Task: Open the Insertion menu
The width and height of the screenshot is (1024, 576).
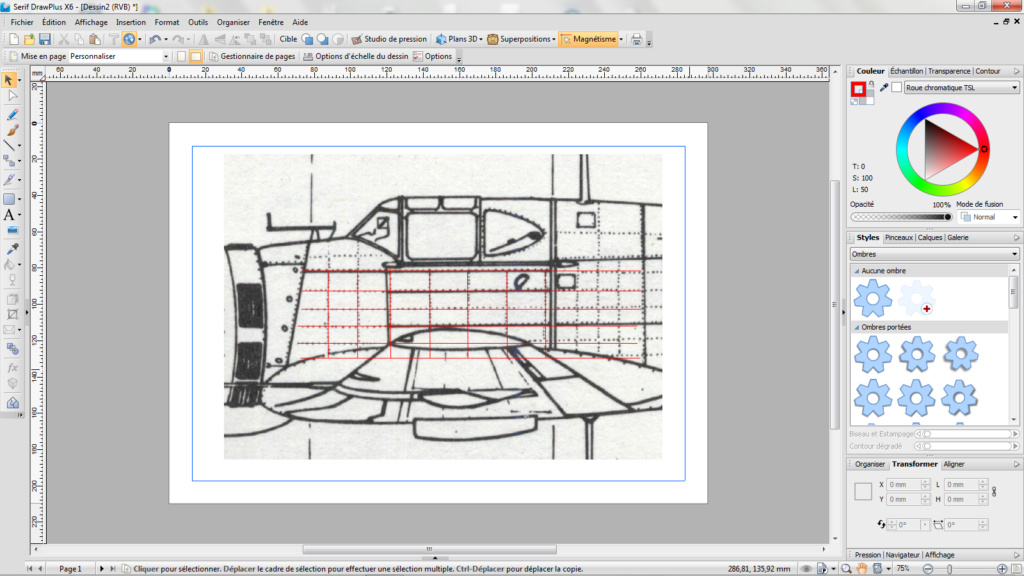Action: [131, 22]
